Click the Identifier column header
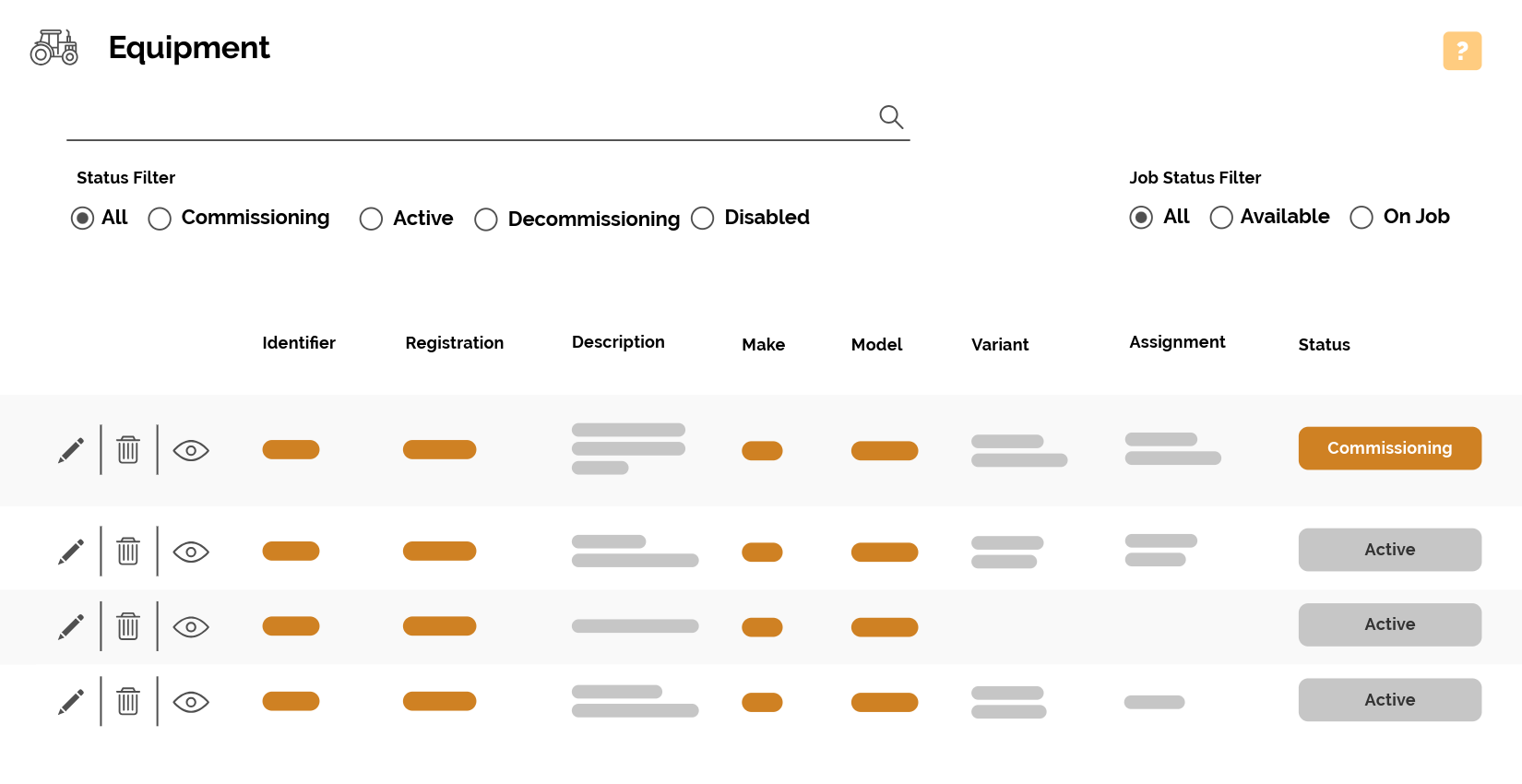This screenshot has width=1522, height=784. click(299, 343)
